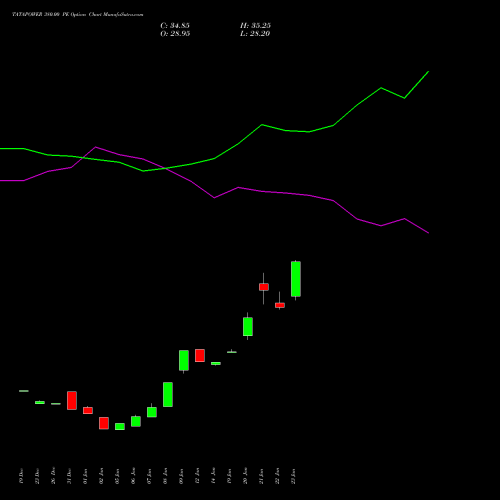The image size is (500, 500).
Task: Click the red candlestick for 02 Jan
Action: coord(104,423)
